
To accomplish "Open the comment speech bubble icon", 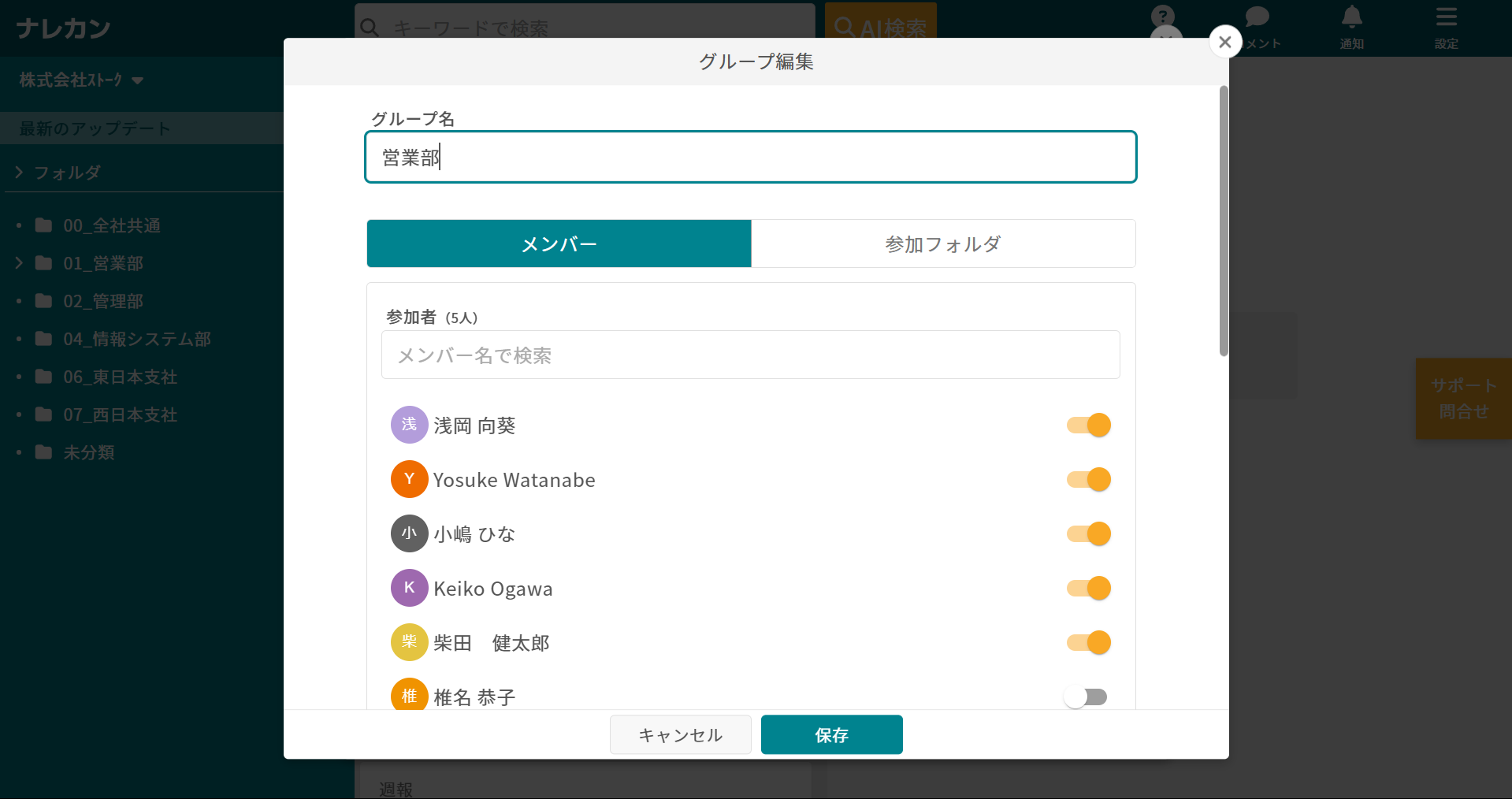I will point(1258,17).
